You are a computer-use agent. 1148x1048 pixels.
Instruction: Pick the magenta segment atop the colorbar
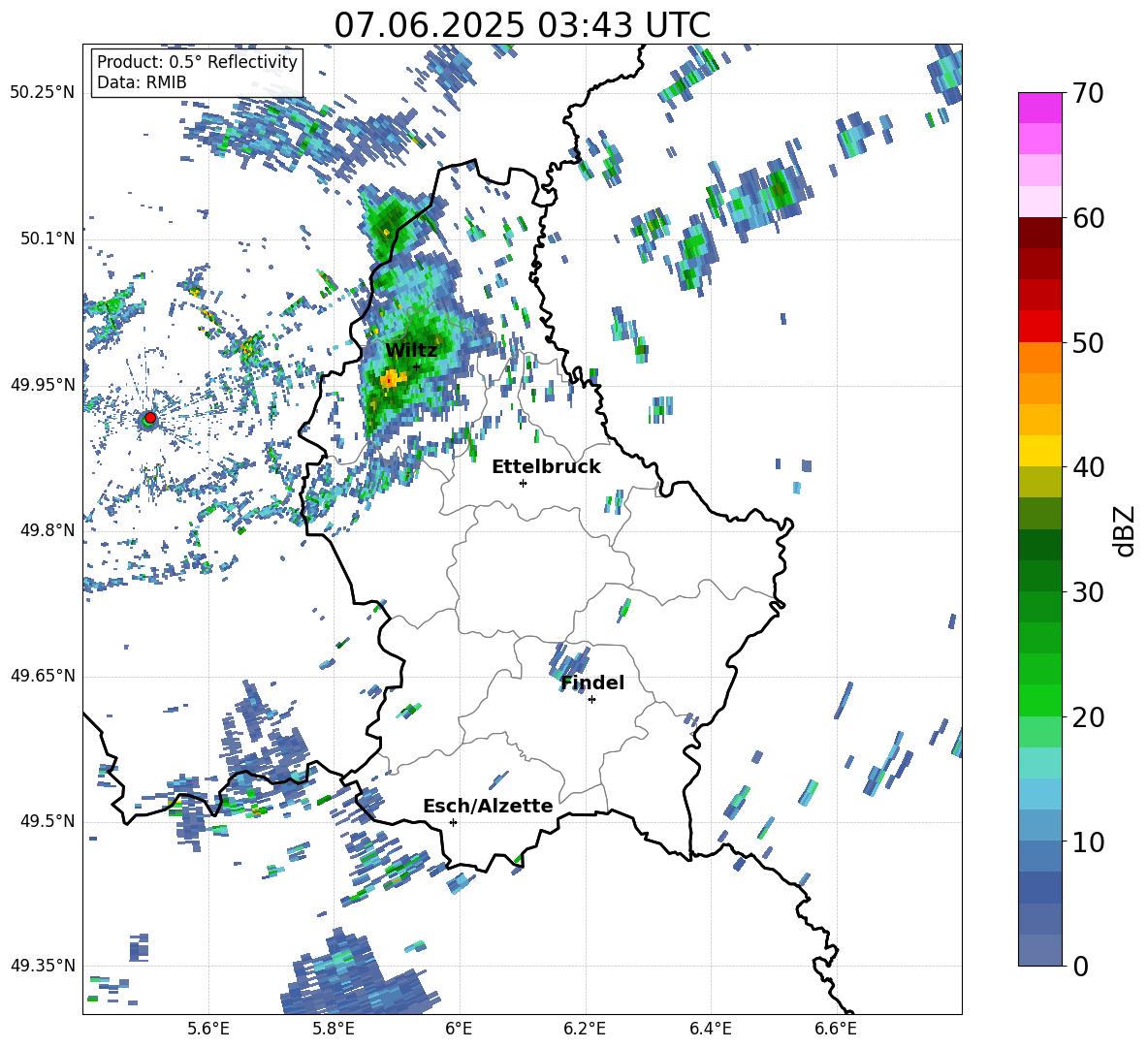(x=1039, y=108)
